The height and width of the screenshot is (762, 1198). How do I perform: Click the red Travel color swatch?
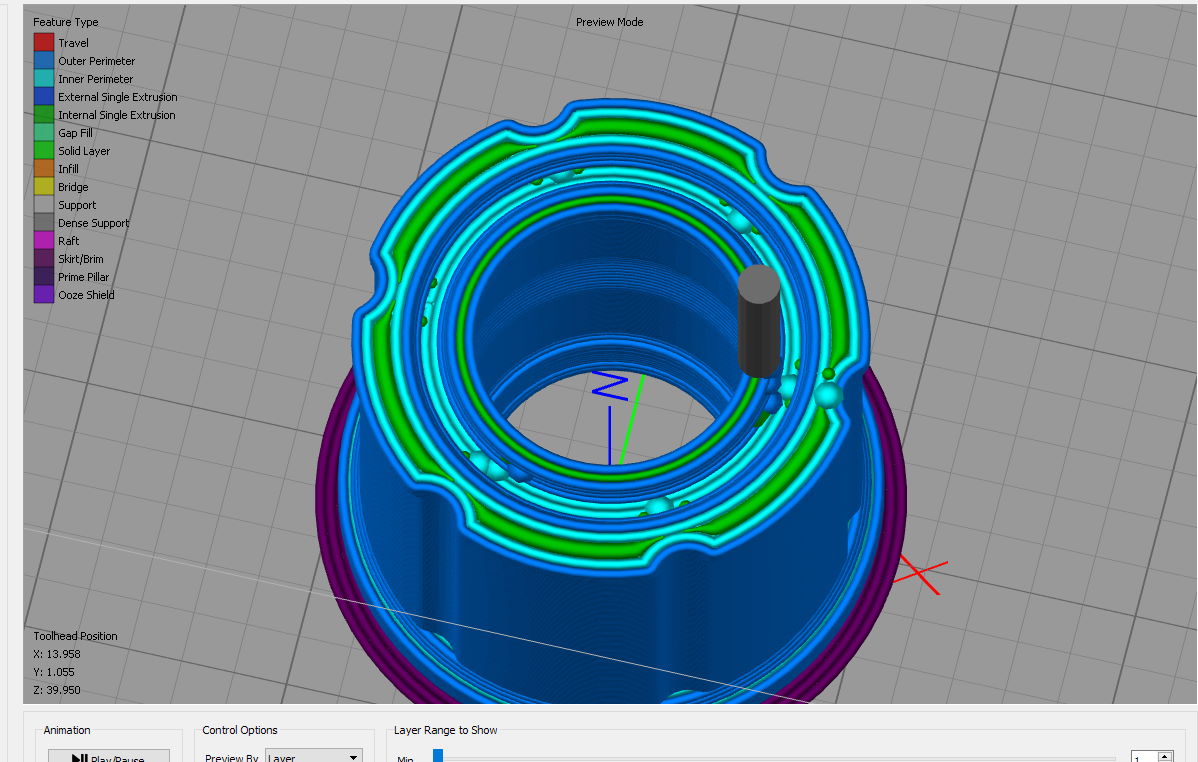coord(44,43)
